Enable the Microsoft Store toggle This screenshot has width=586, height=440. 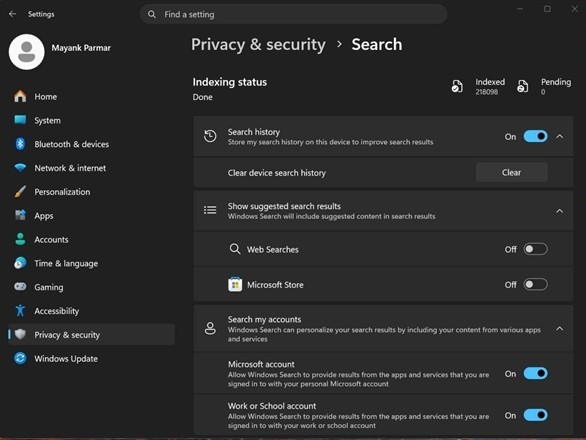tap(535, 284)
